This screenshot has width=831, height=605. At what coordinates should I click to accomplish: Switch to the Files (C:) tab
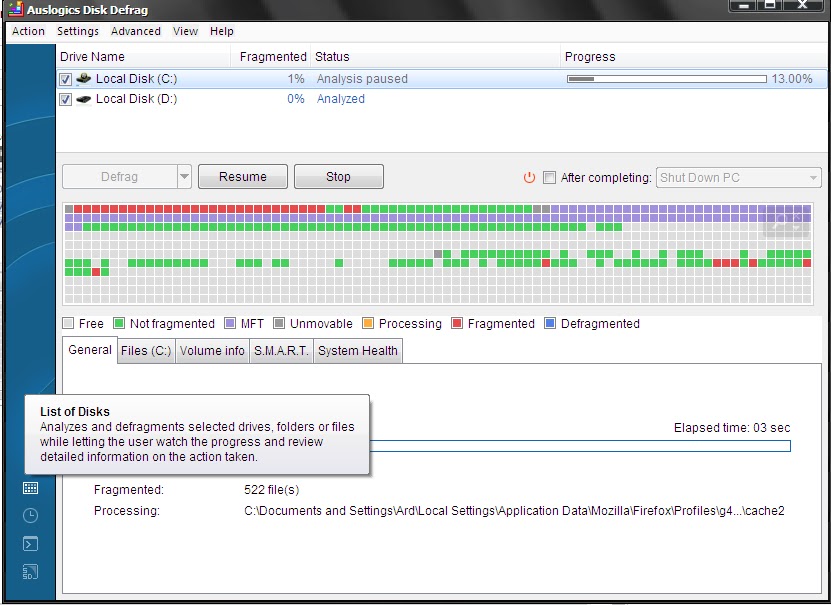click(146, 351)
